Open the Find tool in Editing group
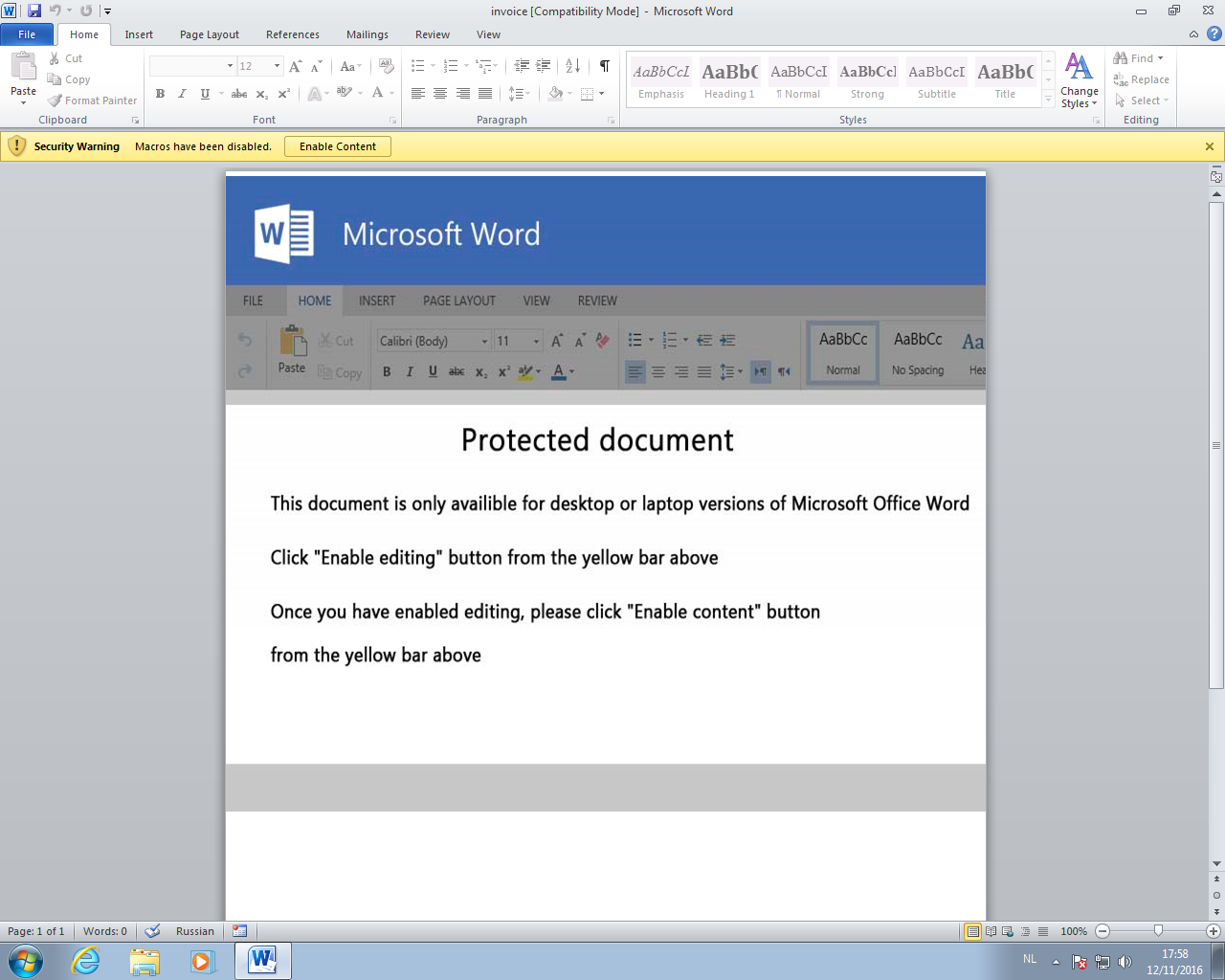This screenshot has width=1225, height=980. pos(1138,58)
